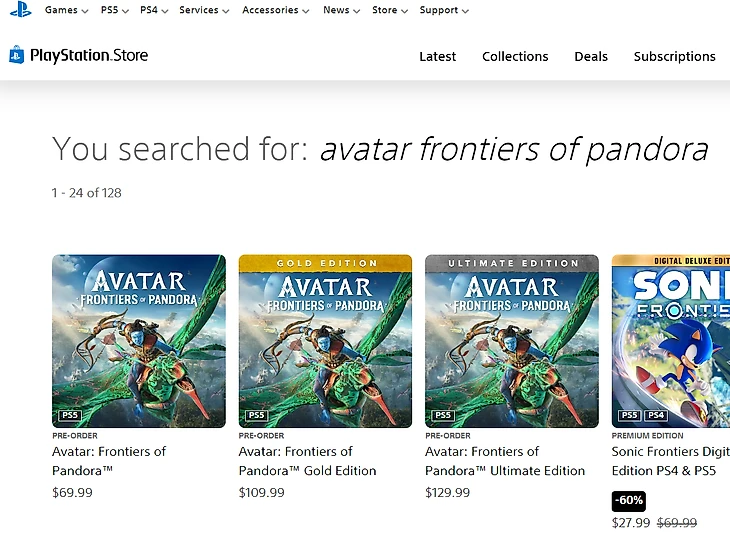Go to the Collections tab
The image size is (730, 538).
point(515,57)
